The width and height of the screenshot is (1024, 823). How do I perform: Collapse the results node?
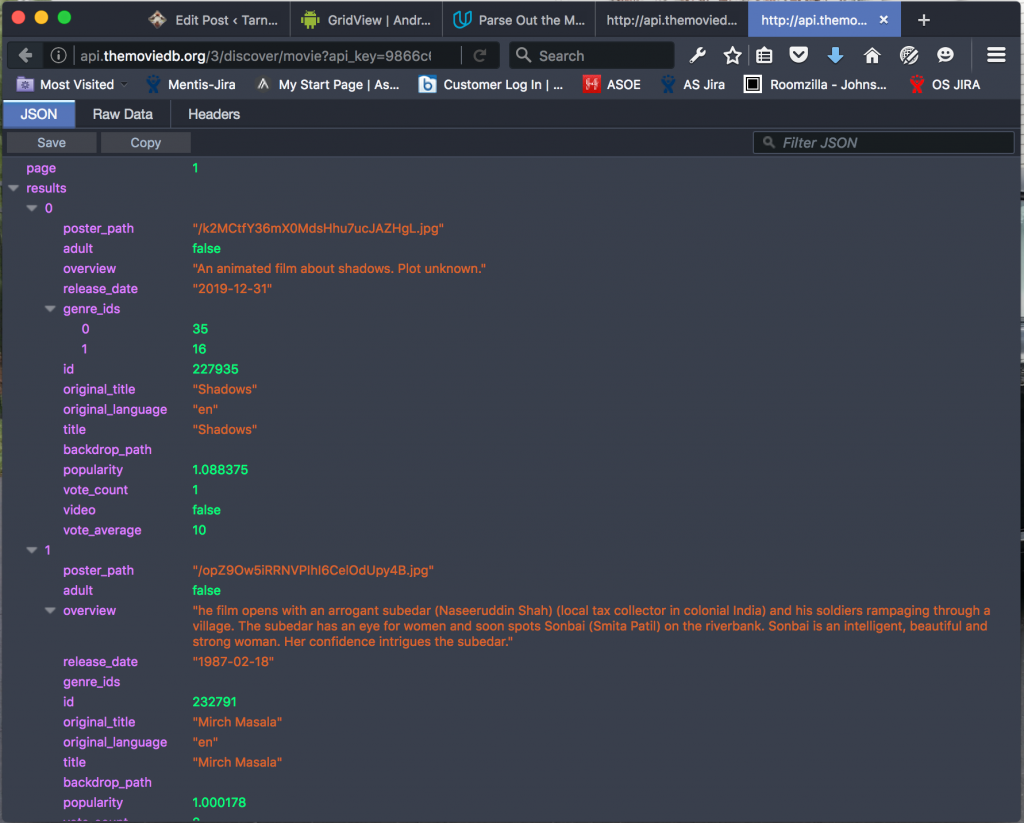(x=13, y=188)
